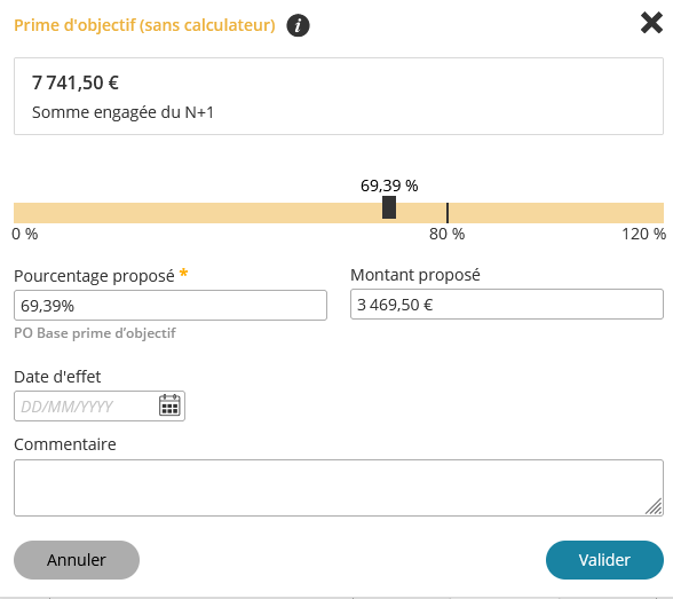
Task: Click the info icon beside the title
Action: point(297,26)
